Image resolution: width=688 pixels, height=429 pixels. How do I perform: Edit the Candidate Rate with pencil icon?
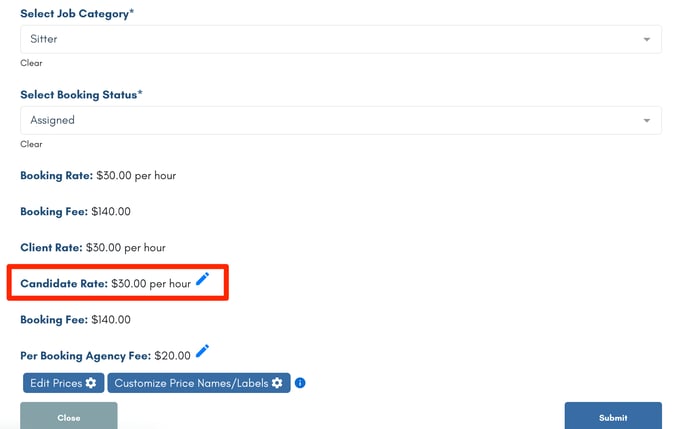[x=202, y=279]
